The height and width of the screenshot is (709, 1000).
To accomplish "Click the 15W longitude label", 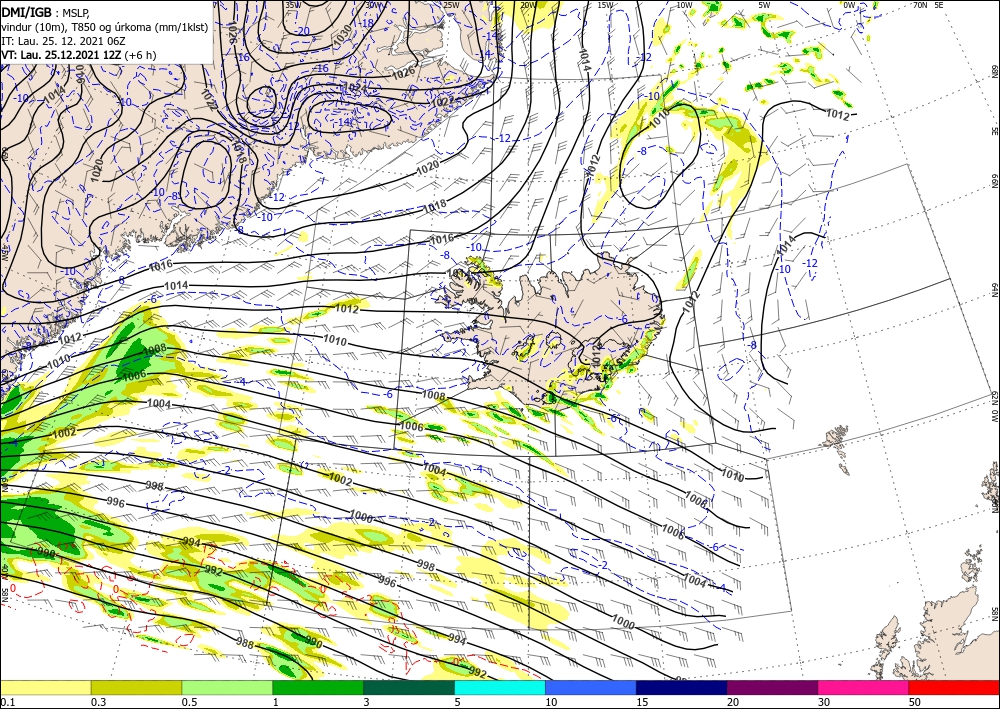I will point(605,5).
